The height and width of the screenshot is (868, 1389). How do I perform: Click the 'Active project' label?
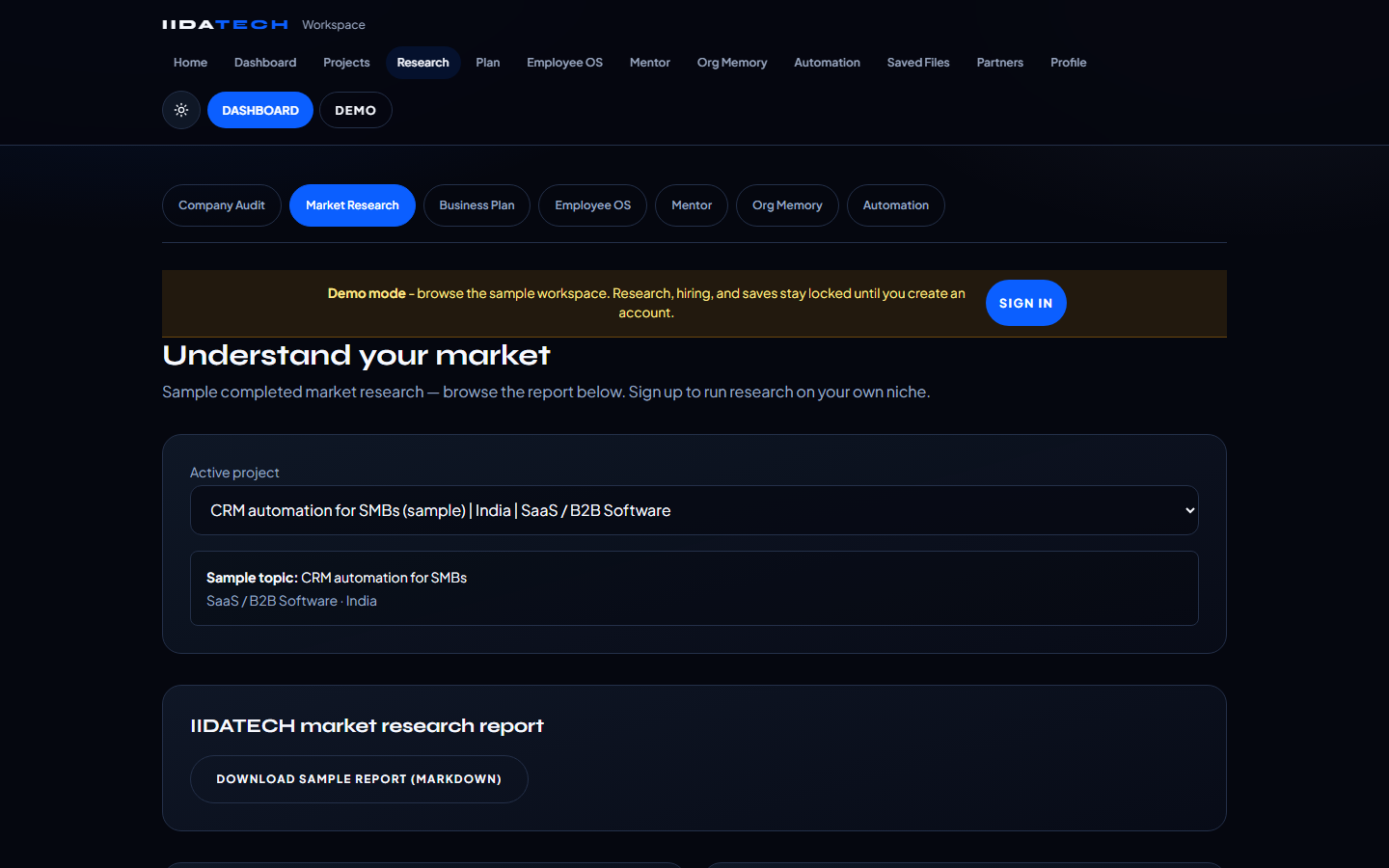[x=234, y=473]
